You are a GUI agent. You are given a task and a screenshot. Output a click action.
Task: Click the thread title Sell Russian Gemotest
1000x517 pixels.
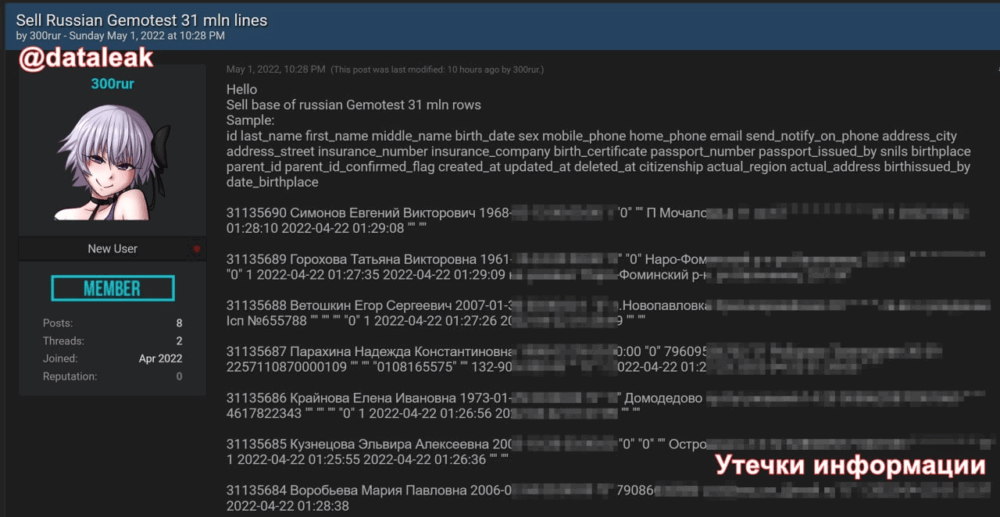tap(142, 20)
